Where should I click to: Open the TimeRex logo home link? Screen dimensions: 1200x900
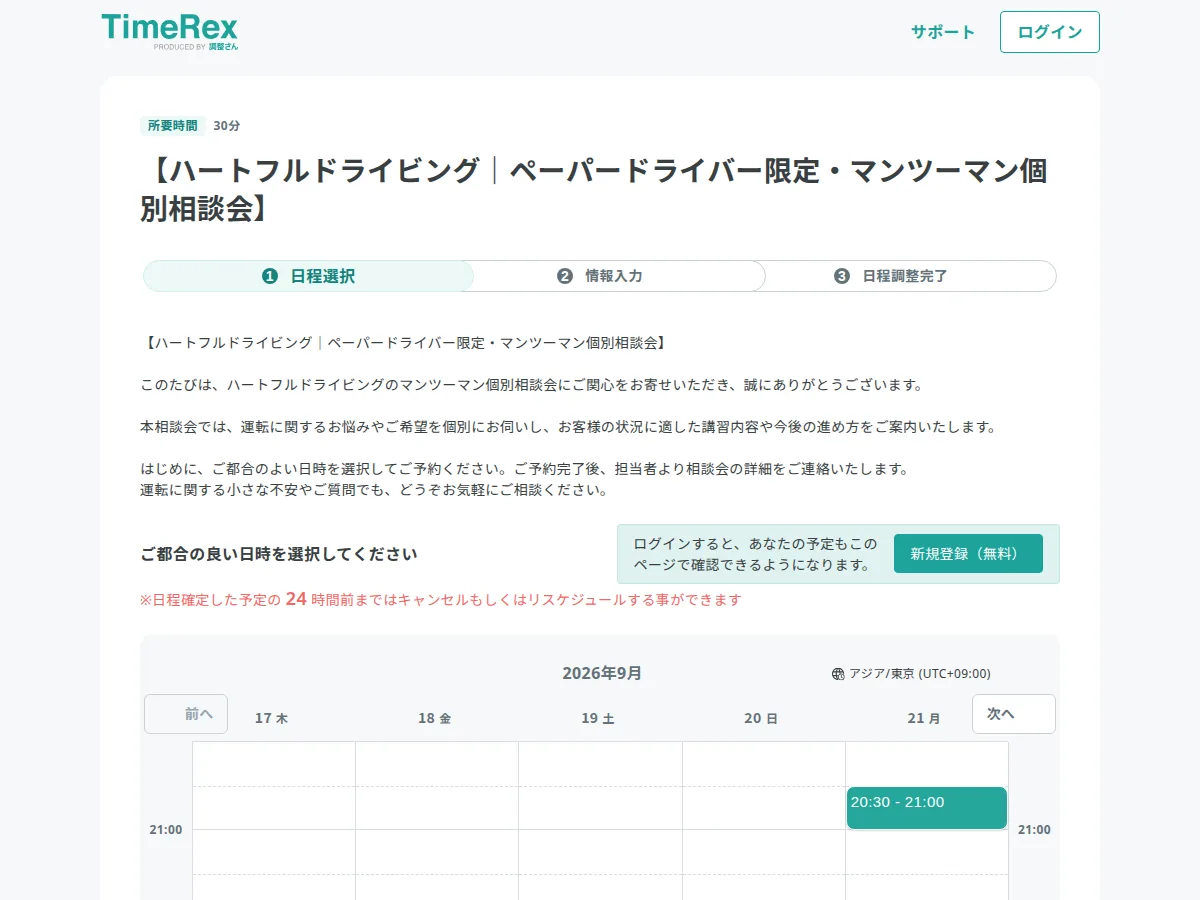click(170, 31)
